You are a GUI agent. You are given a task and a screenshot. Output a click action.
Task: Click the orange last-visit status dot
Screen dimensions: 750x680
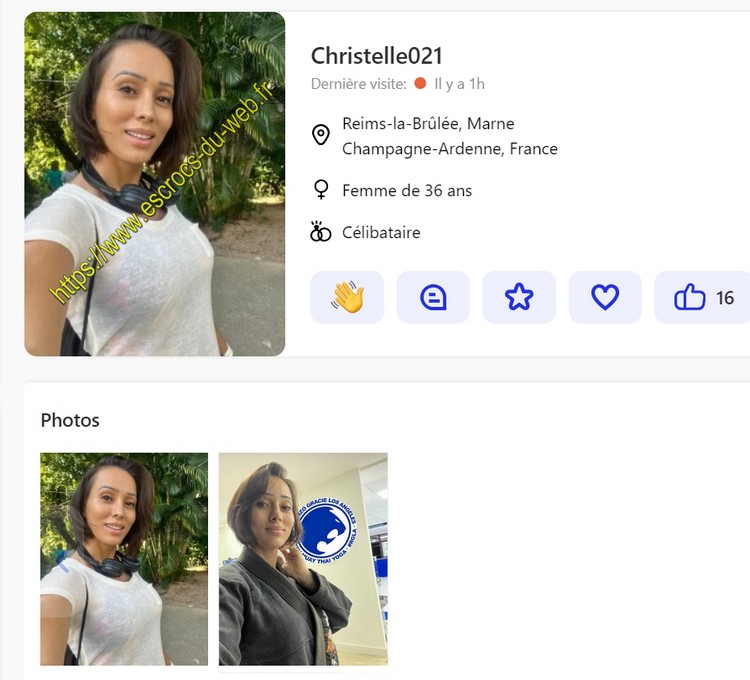click(x=420, y=84)
